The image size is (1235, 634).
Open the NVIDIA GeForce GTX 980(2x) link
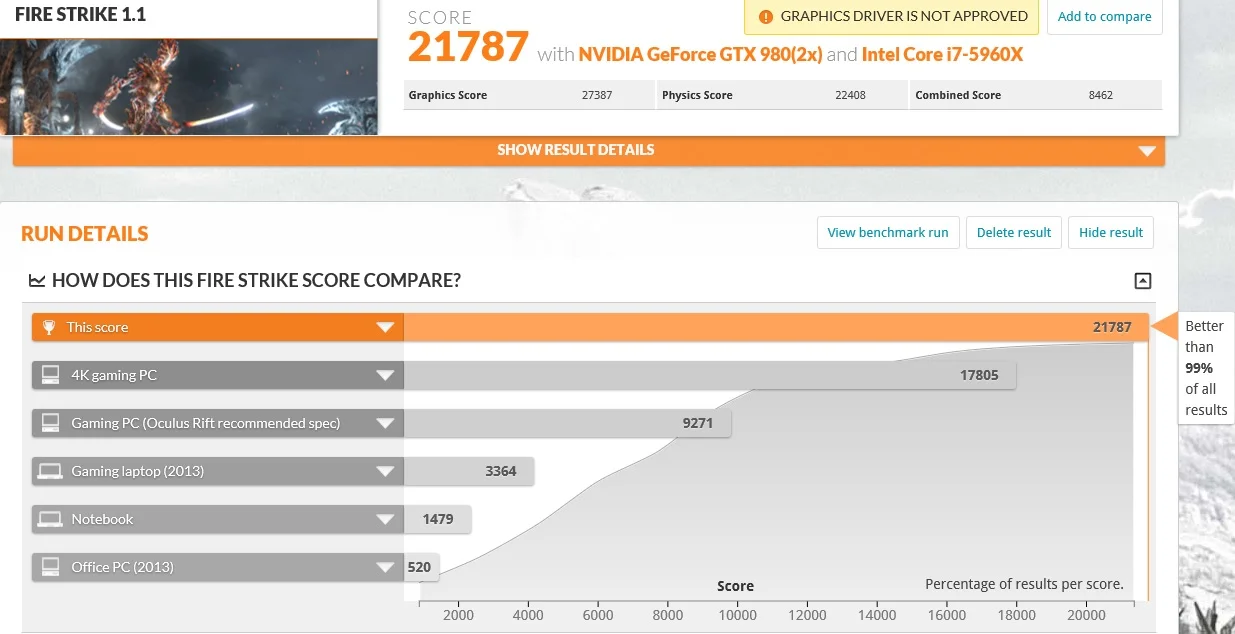coord(700,54)
